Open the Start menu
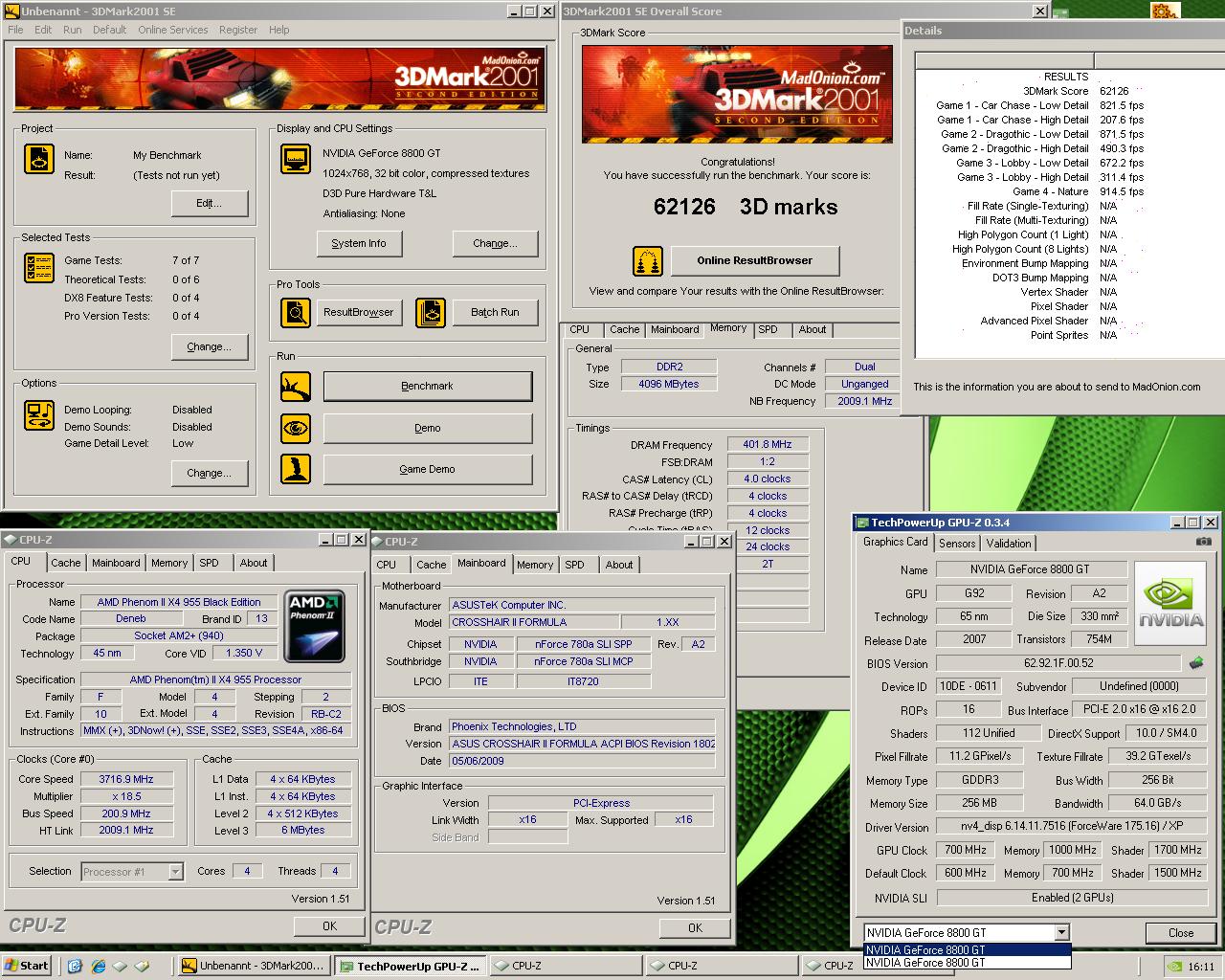The width and height of the screenshot is (1225, 980). pyautogui.click(x=28, y=966)
